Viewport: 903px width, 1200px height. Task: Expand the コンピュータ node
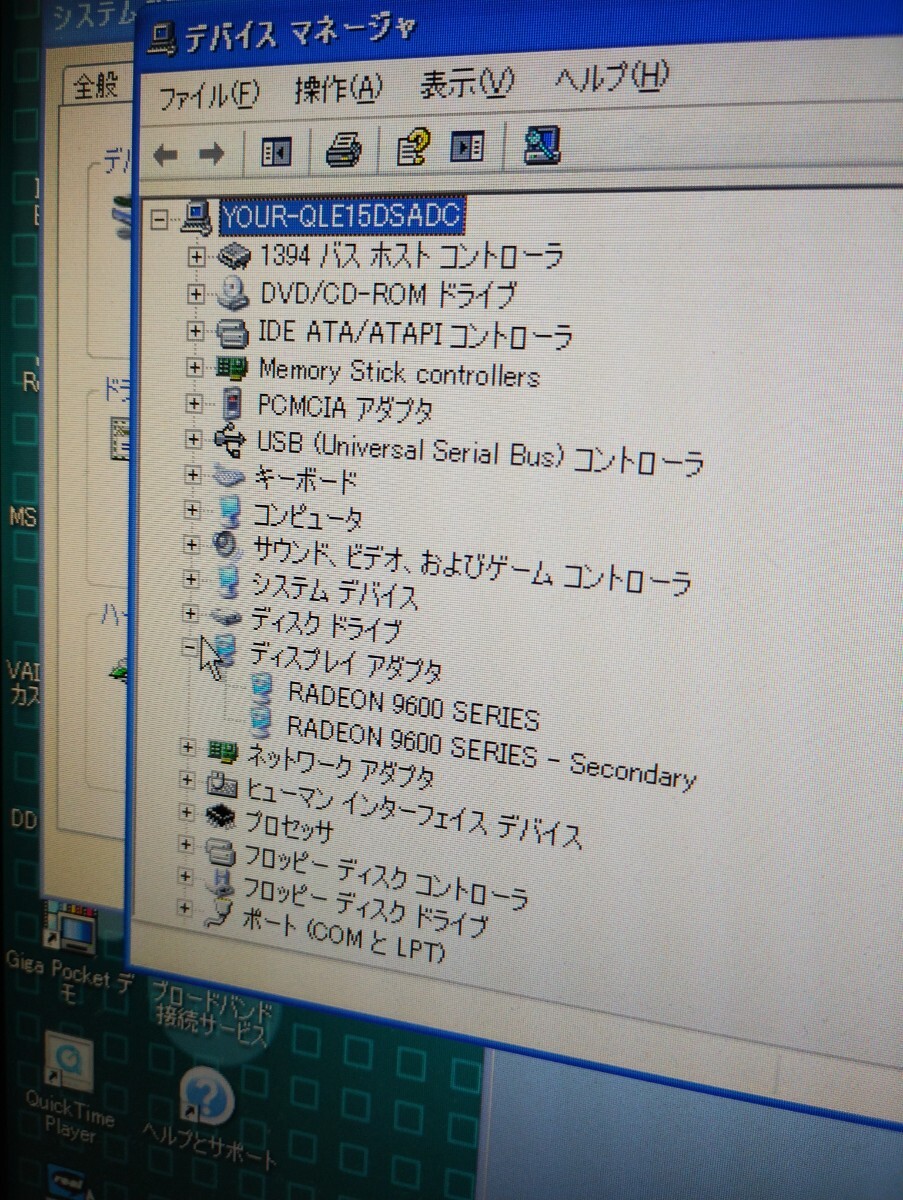(192, 510)
